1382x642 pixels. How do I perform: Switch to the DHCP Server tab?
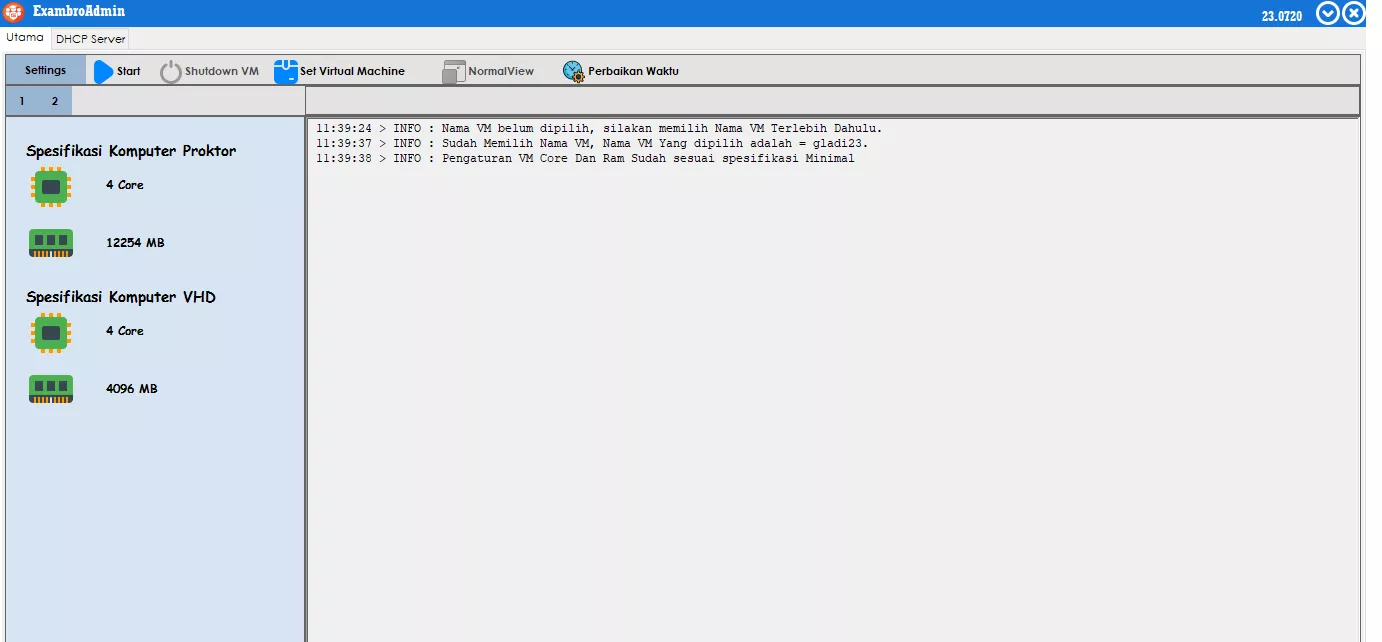pos(89,38)
